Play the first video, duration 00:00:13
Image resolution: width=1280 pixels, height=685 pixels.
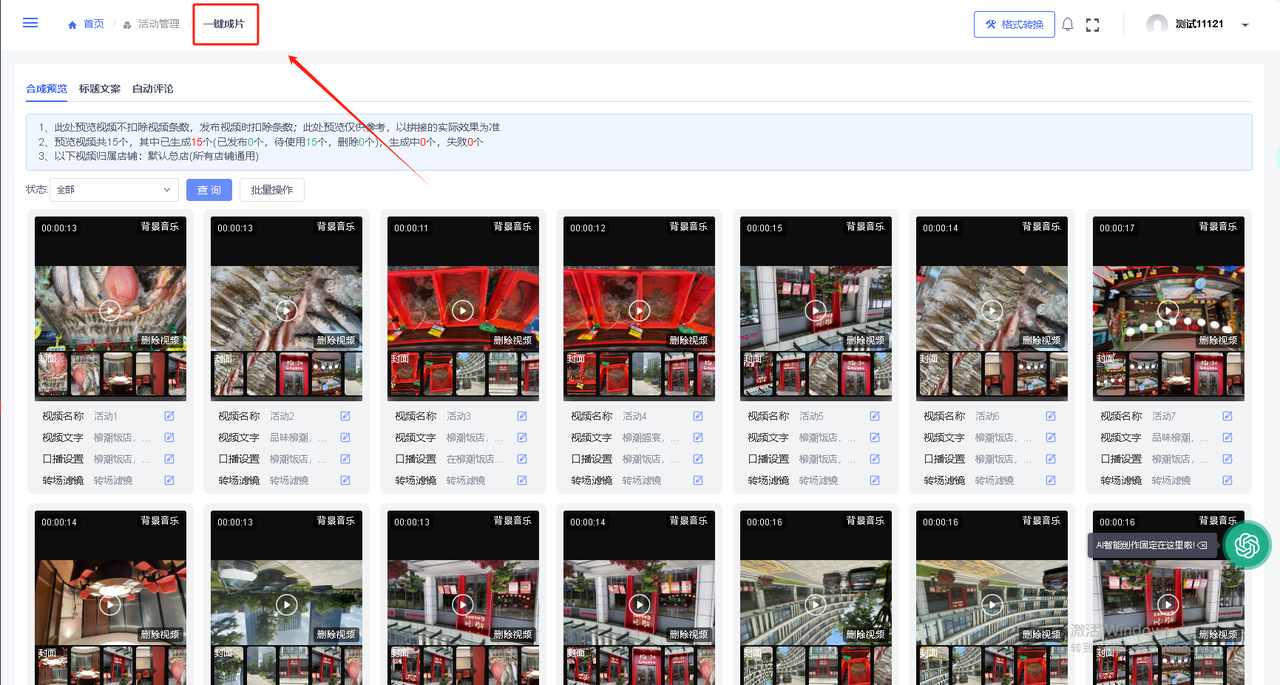pyautogui.click(x=110, y=310)
